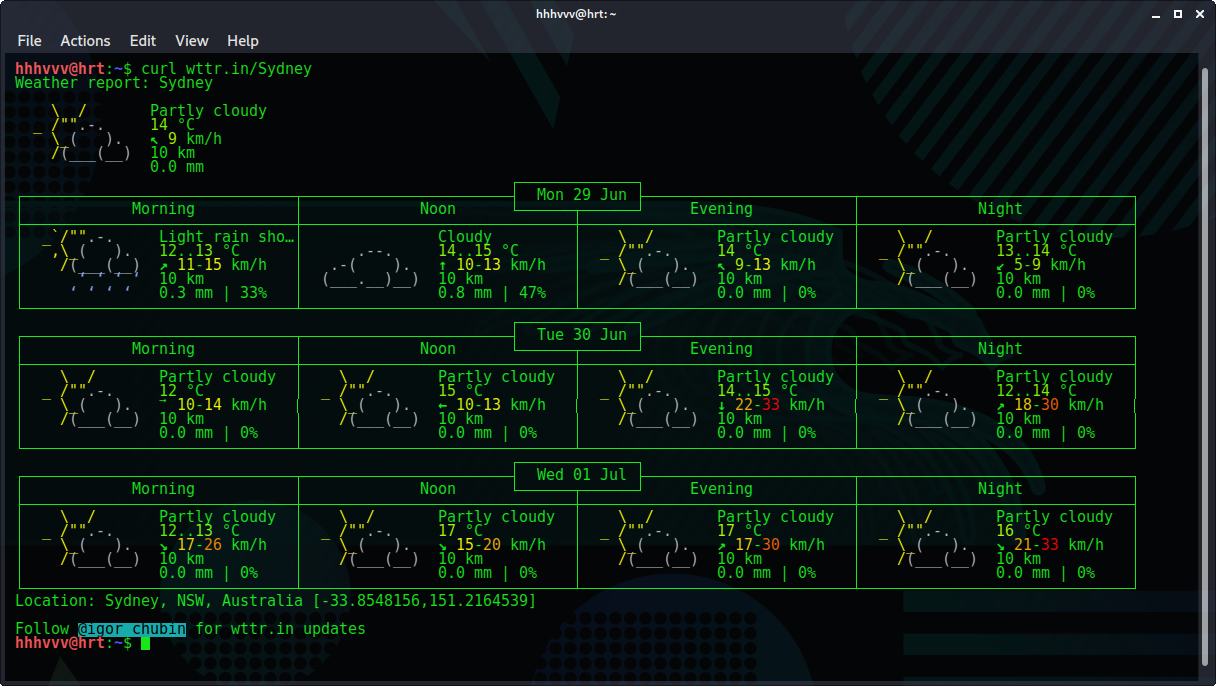The height and width of the screenshot is (686, 1216).
Task: Minimize the terminal window
Action: point(1155,14)
